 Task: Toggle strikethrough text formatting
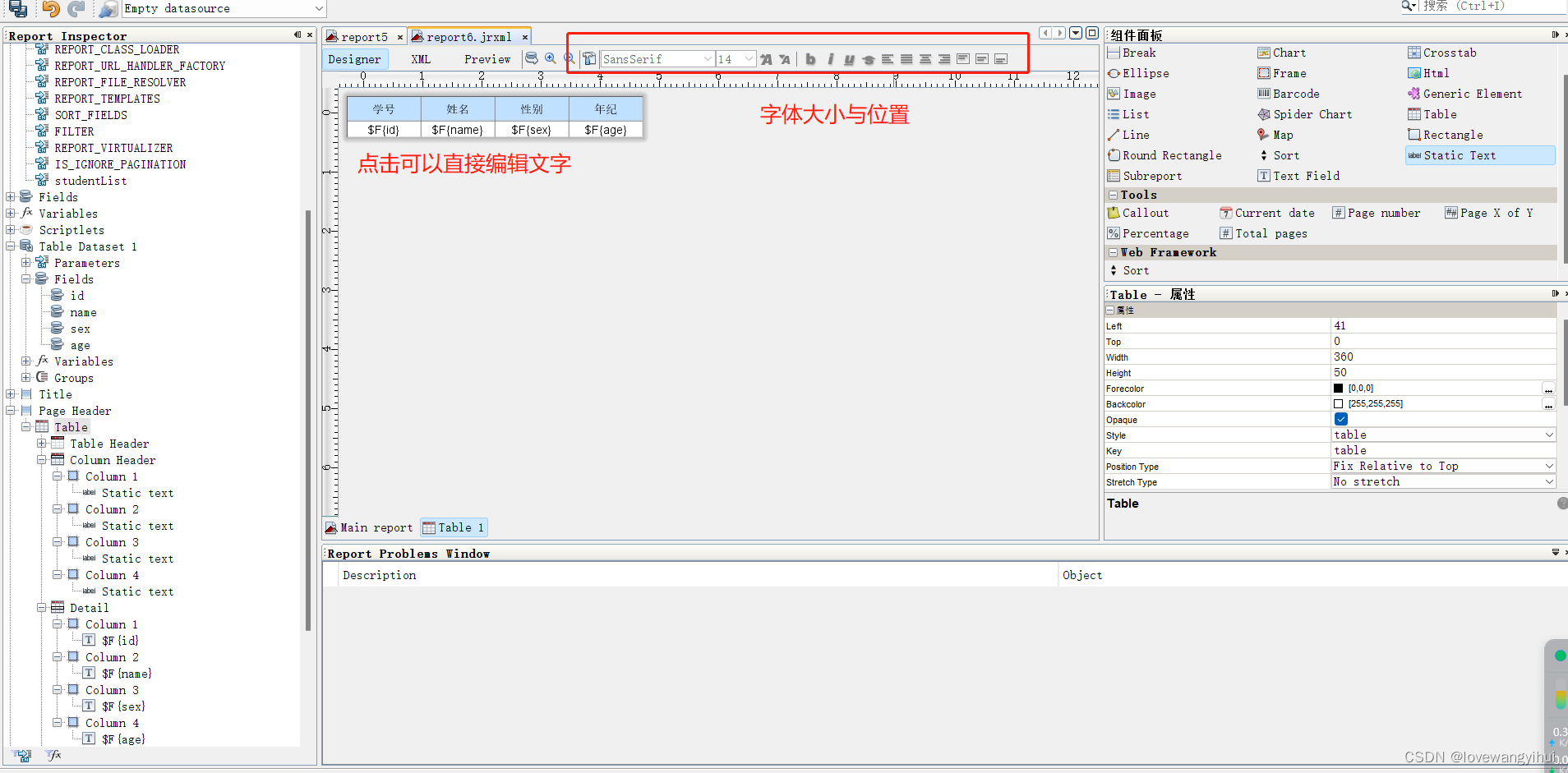pyautogui.click(x=868, y=59)
